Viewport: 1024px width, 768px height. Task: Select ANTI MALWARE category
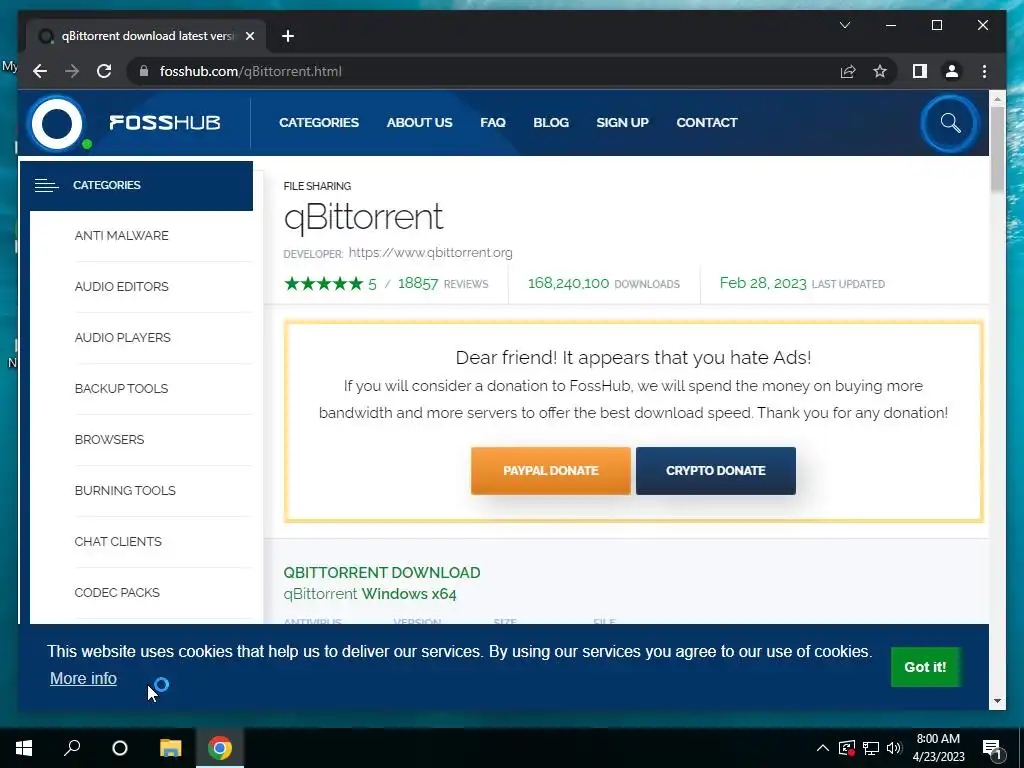121,236
